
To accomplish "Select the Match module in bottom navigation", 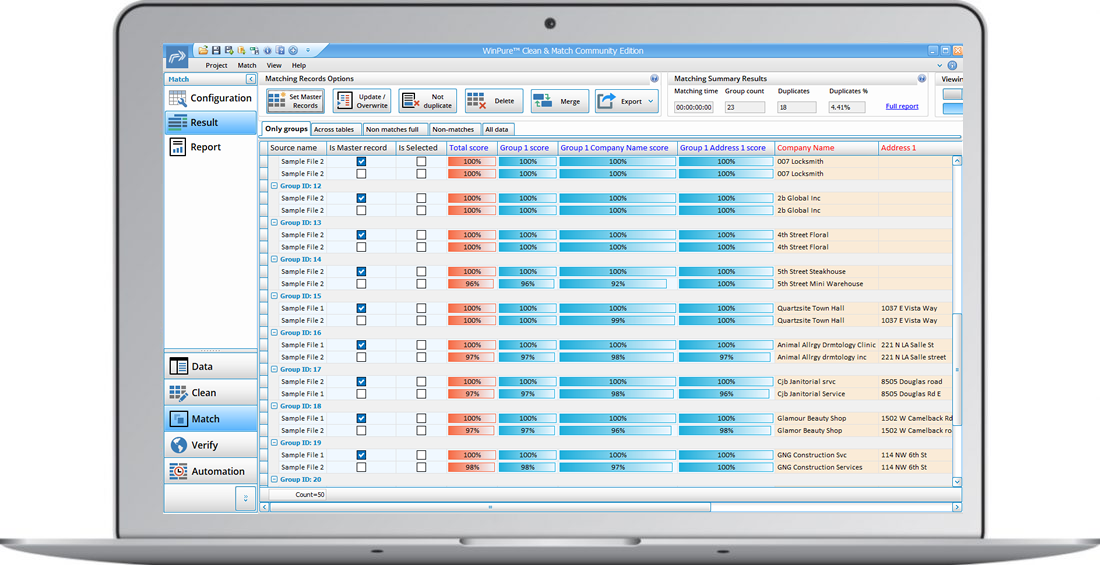I will click(210, 418).
